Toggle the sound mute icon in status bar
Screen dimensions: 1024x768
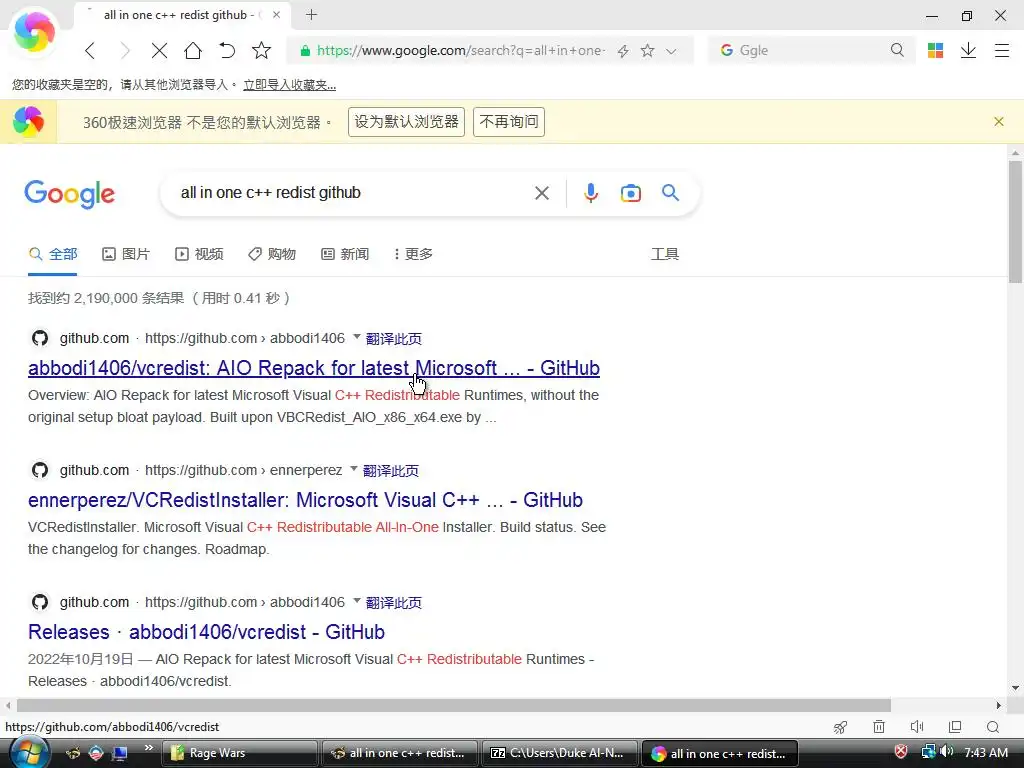(x=917, y=727)
